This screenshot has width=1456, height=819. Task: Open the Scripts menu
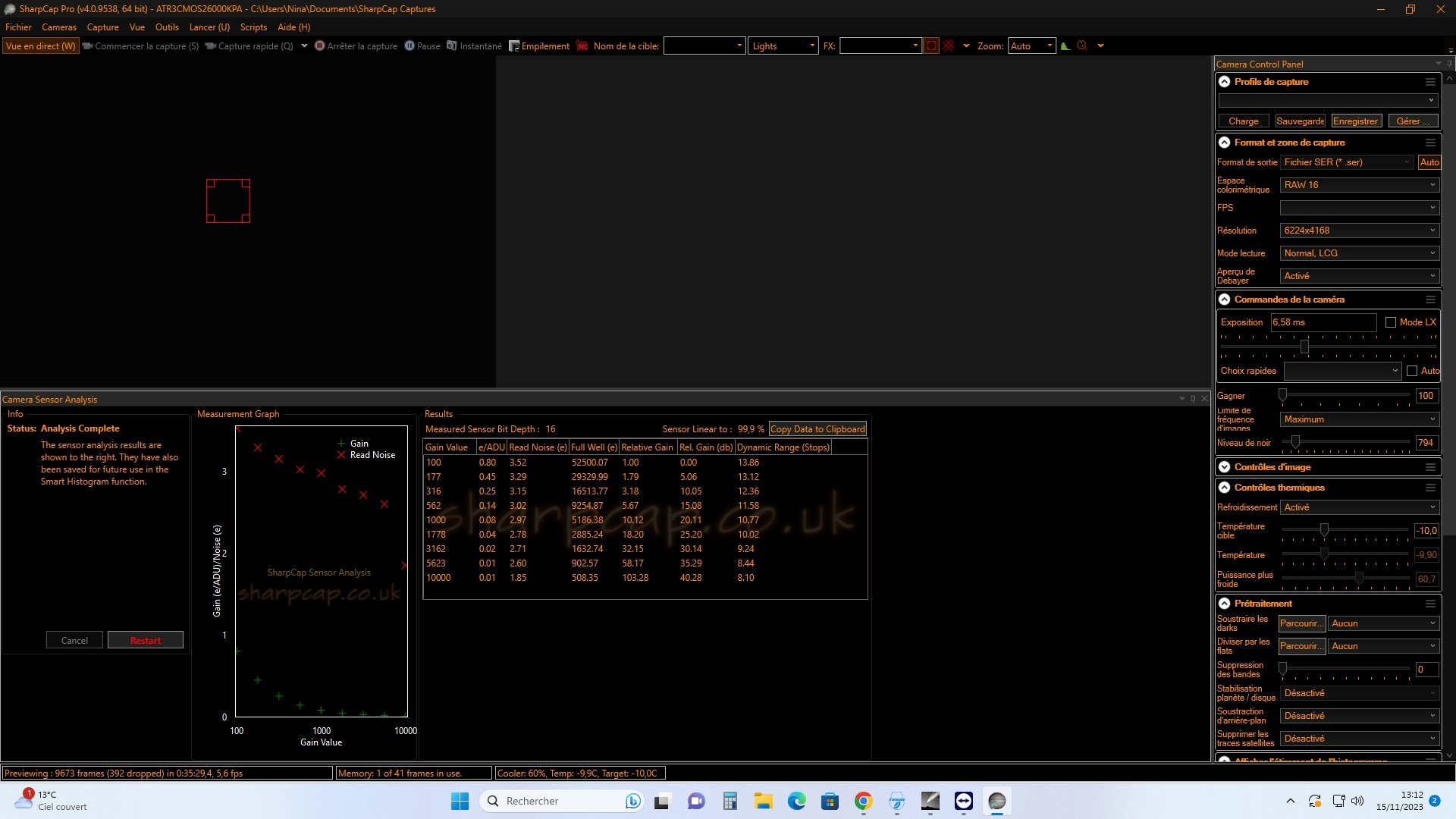click(253, 27)
